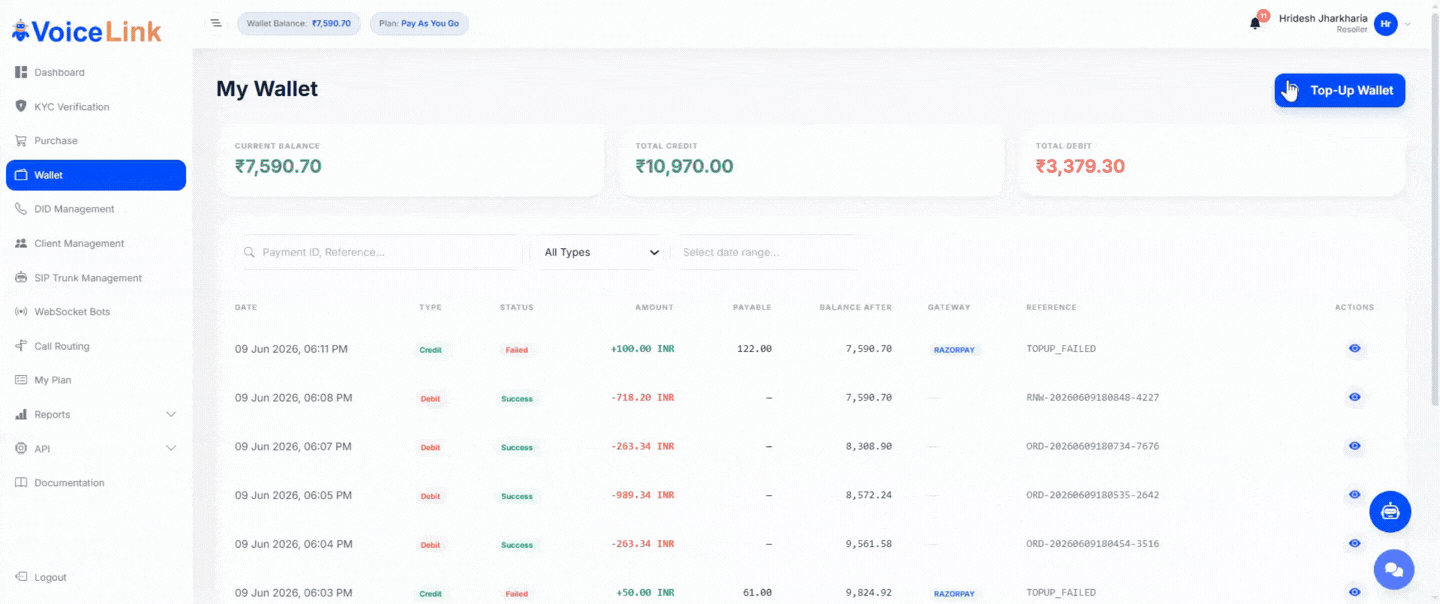Click the VoiceLink logo

(x=86, y=31)
